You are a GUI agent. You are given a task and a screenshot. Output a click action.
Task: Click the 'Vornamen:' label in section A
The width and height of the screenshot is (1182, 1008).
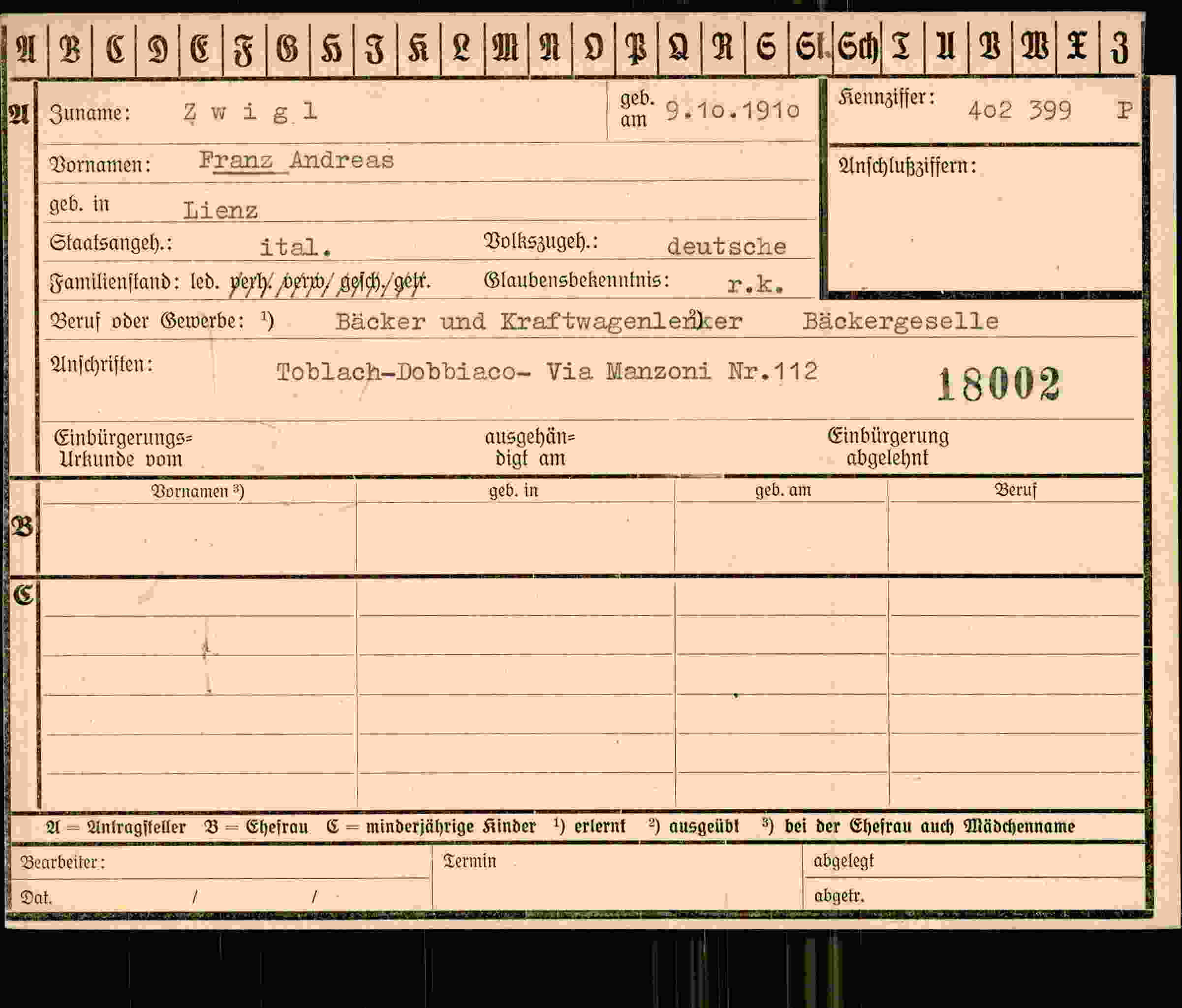100,165
